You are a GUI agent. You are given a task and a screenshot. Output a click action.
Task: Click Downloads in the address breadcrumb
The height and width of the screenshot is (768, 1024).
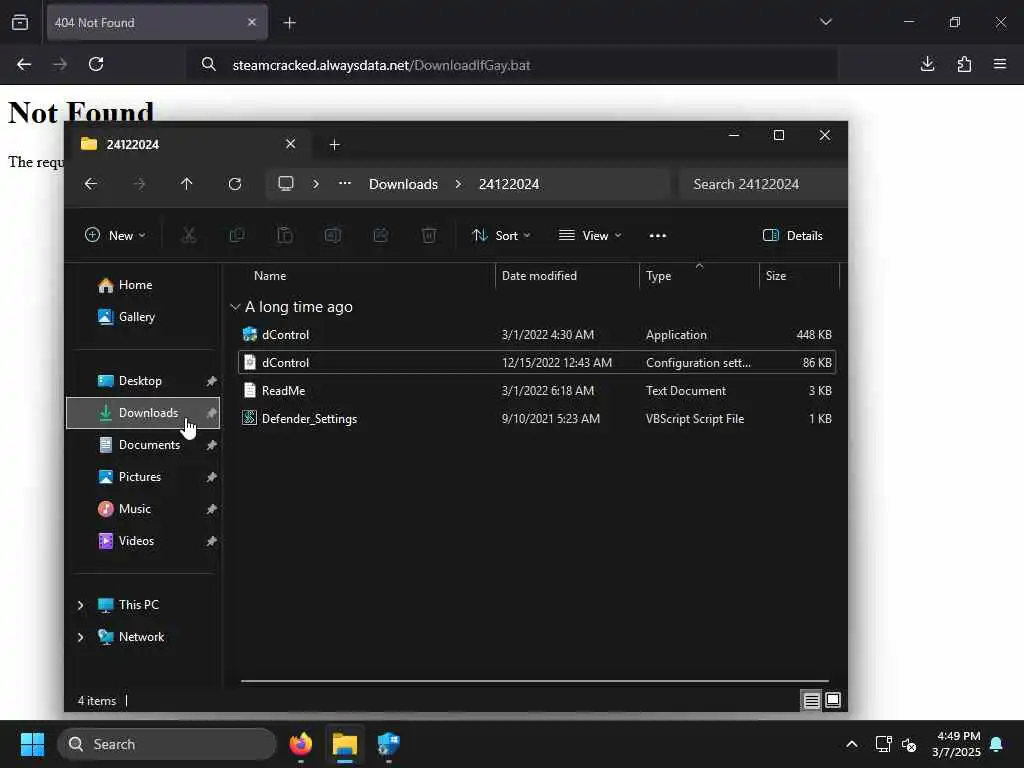click(403, 184)
